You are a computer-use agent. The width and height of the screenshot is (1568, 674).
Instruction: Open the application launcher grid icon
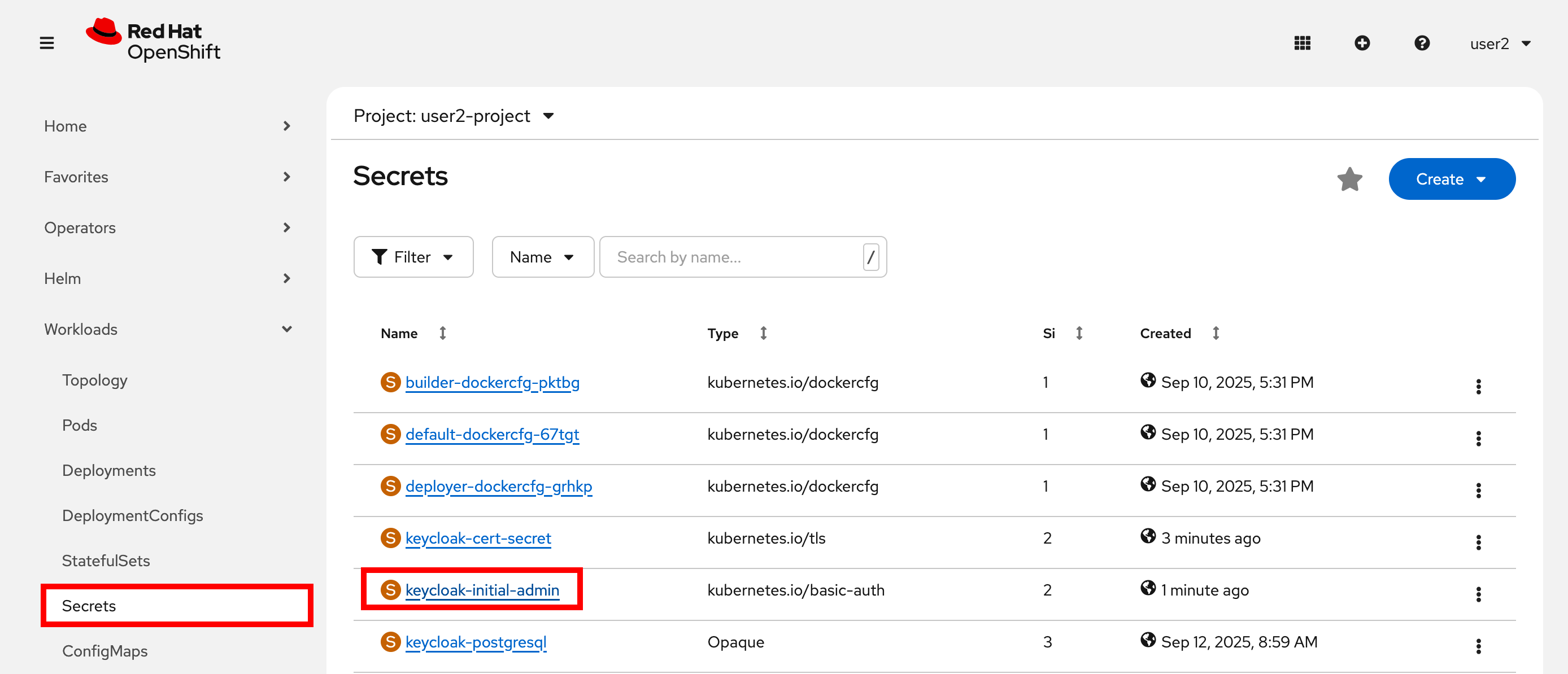click(1302, 43)
